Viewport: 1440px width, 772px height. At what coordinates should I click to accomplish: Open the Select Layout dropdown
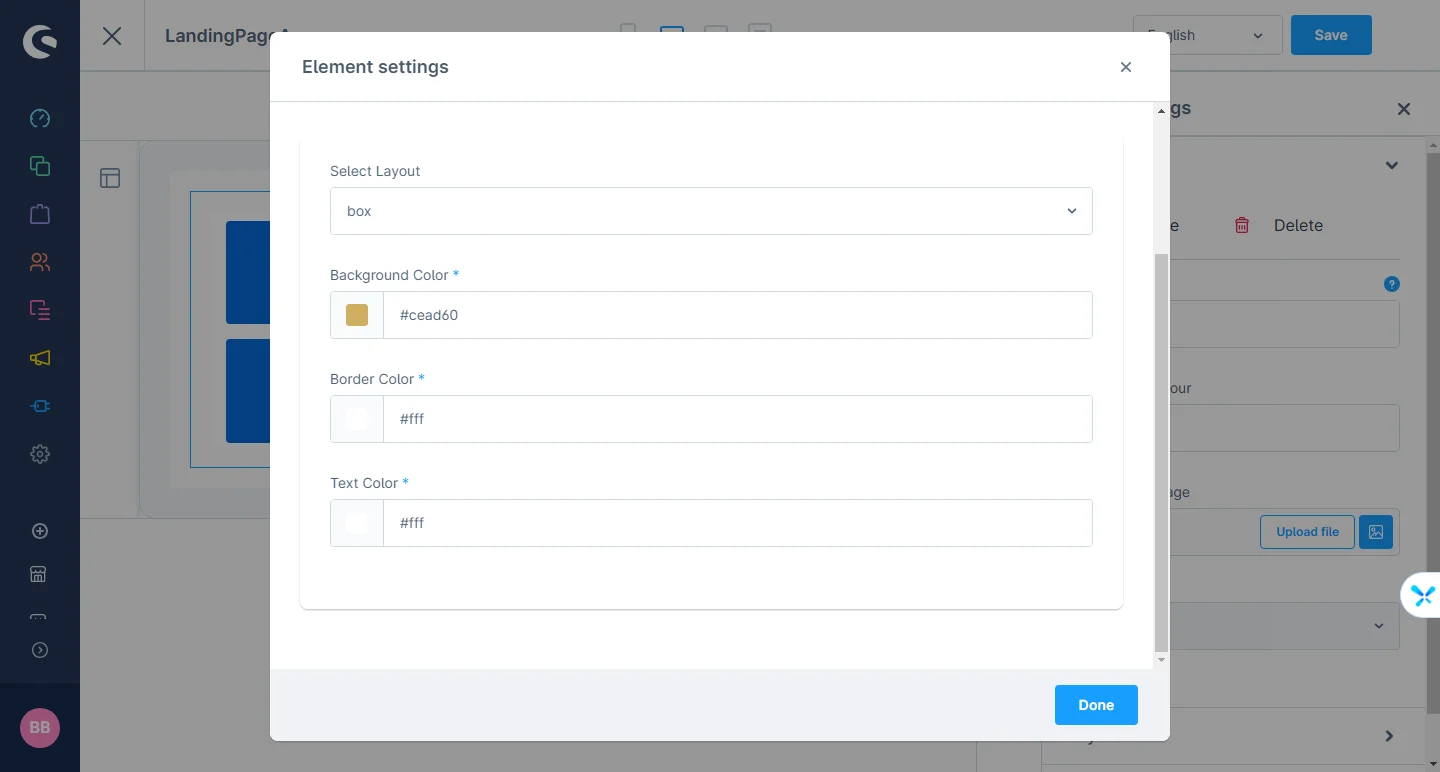711,211
